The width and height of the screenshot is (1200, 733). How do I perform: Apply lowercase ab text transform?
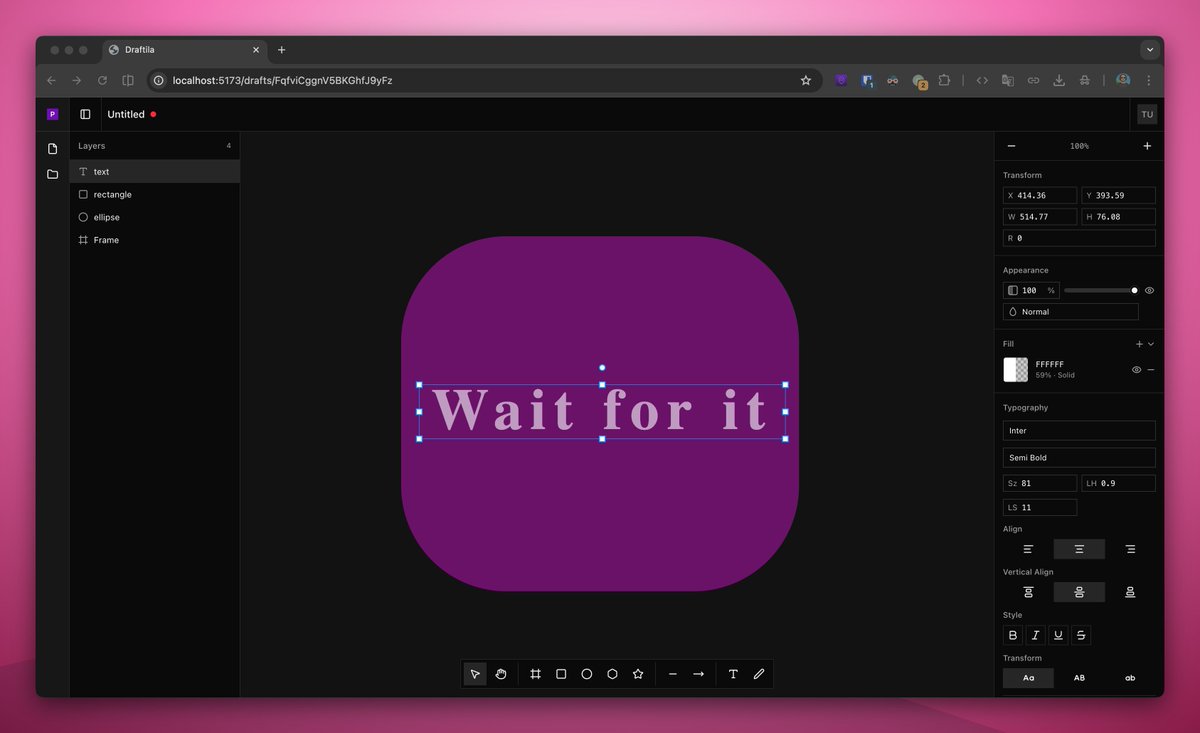tap(1130, 678)
